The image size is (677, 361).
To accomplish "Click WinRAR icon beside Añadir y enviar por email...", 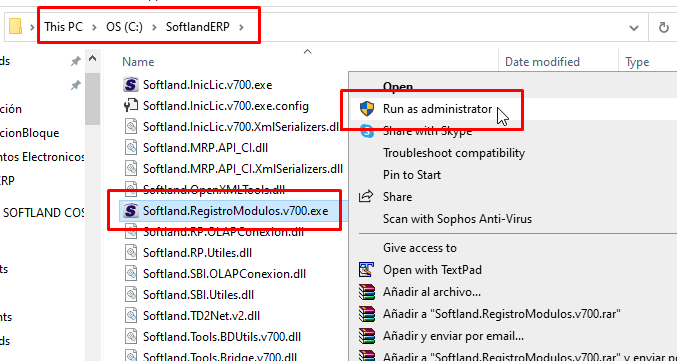I will click(367, 336).
